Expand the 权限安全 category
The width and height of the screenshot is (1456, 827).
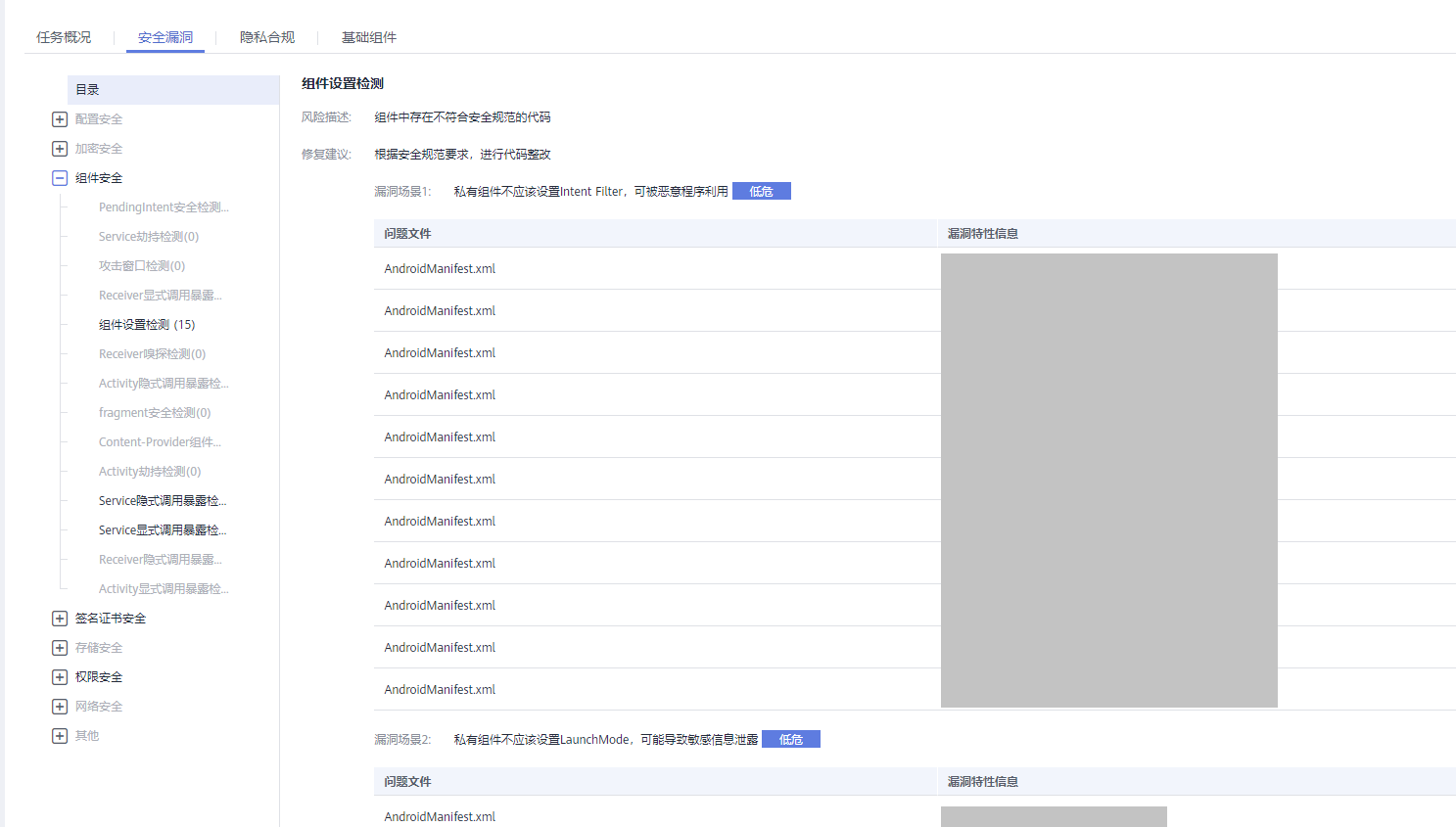[59, 676]
